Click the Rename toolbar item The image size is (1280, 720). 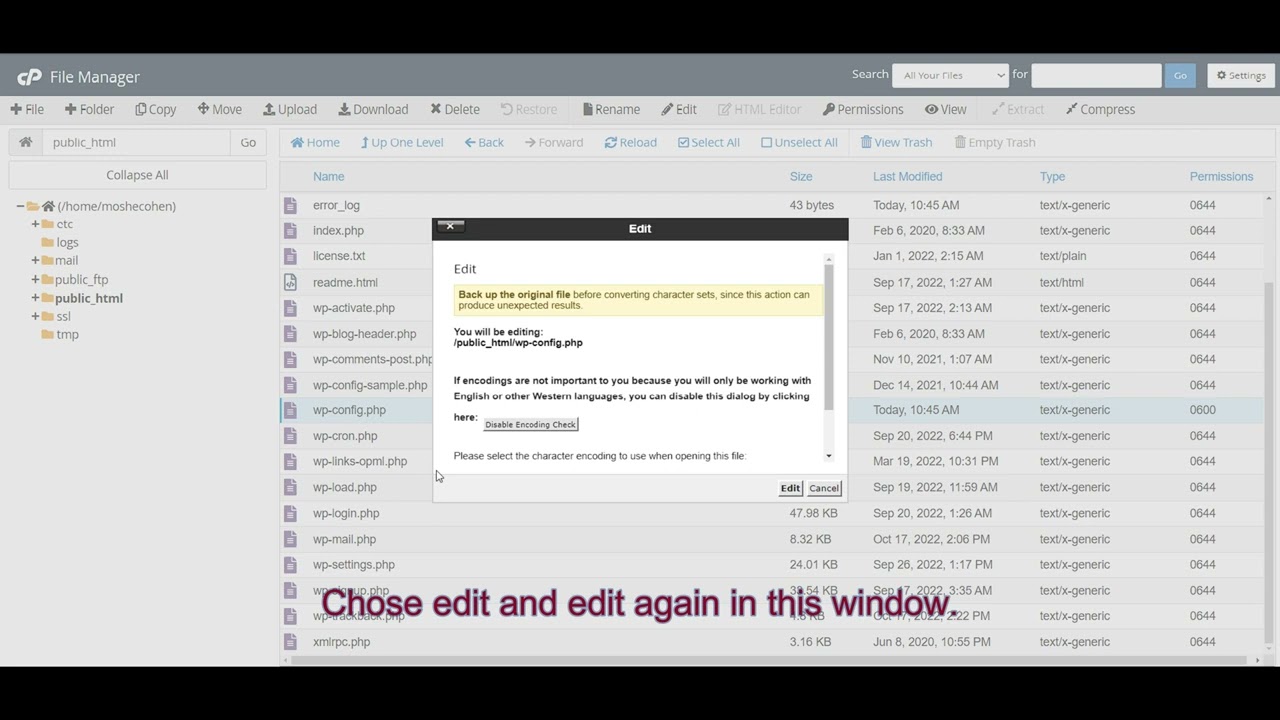[611, 109]
